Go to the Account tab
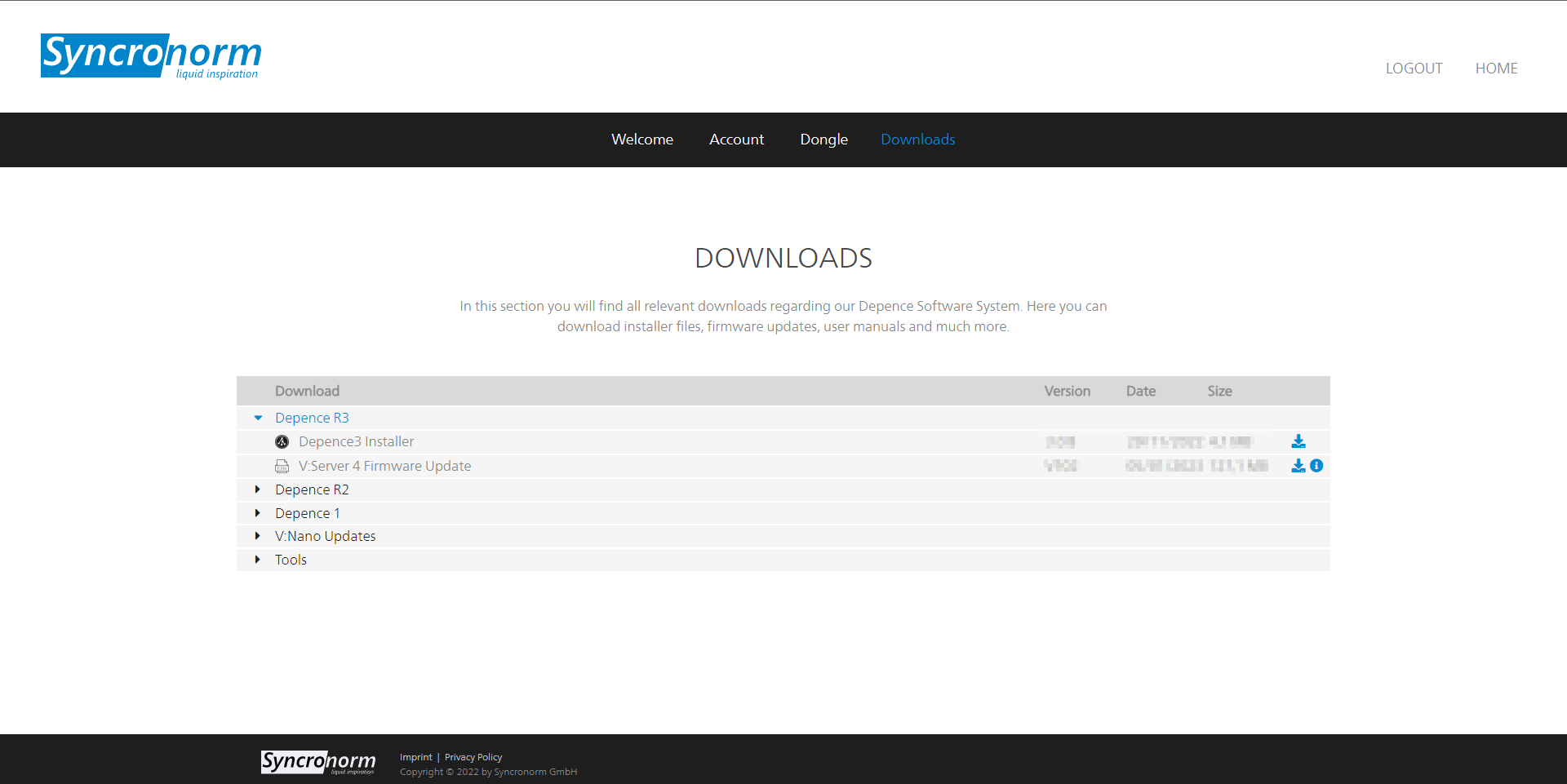 [737, 140]
